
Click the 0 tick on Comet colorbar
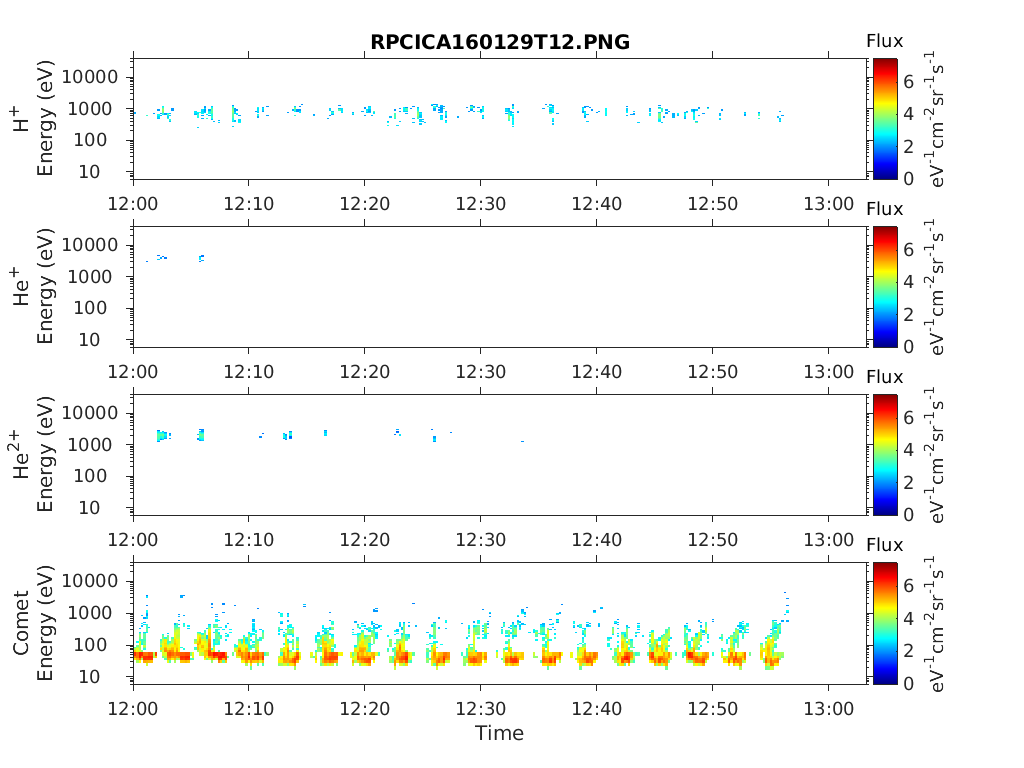908,683
